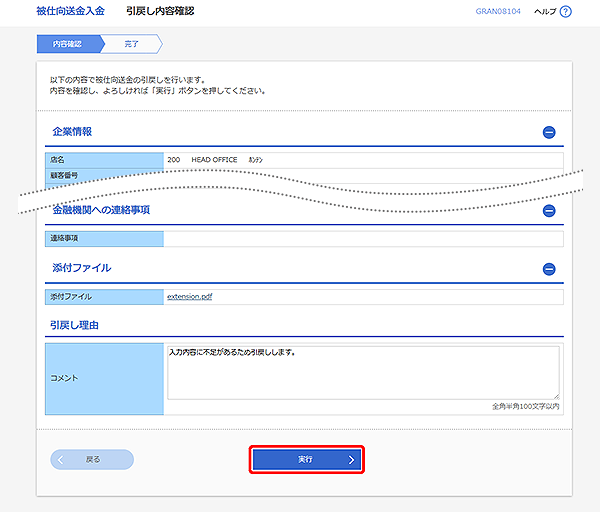Collapse the 企業情報 section

[x=549, y=132]
